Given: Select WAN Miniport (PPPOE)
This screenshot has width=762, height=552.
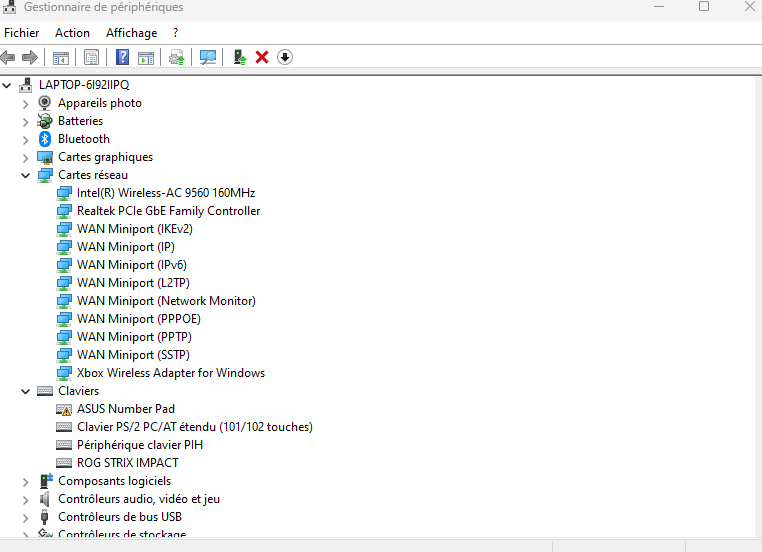Looking at the screenshot, I should 139,319.
